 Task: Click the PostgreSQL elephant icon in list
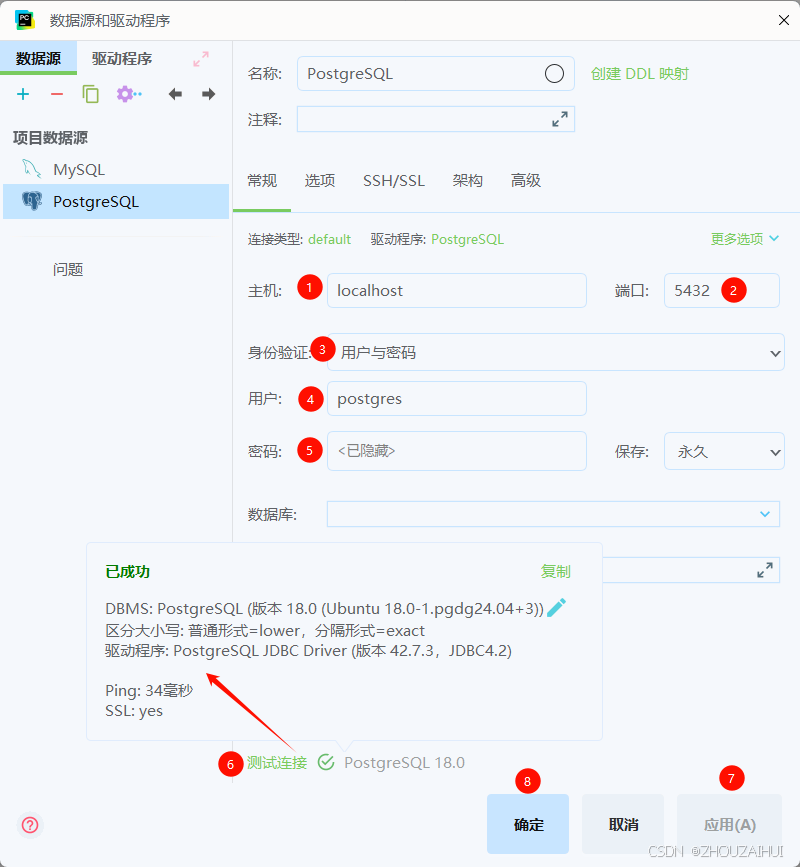(32, 201)
